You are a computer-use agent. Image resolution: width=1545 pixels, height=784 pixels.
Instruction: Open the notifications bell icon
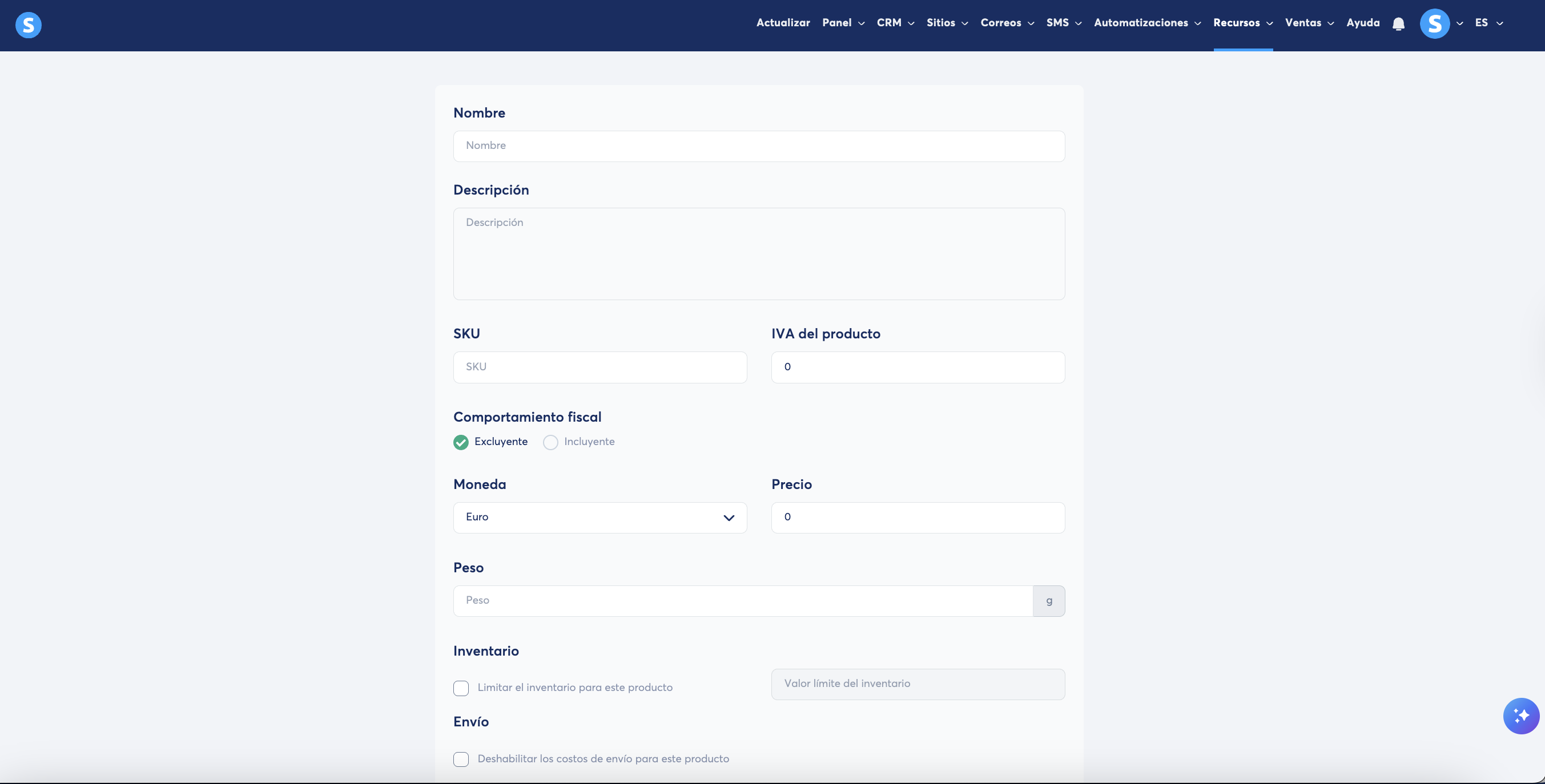coord(1398,24)
